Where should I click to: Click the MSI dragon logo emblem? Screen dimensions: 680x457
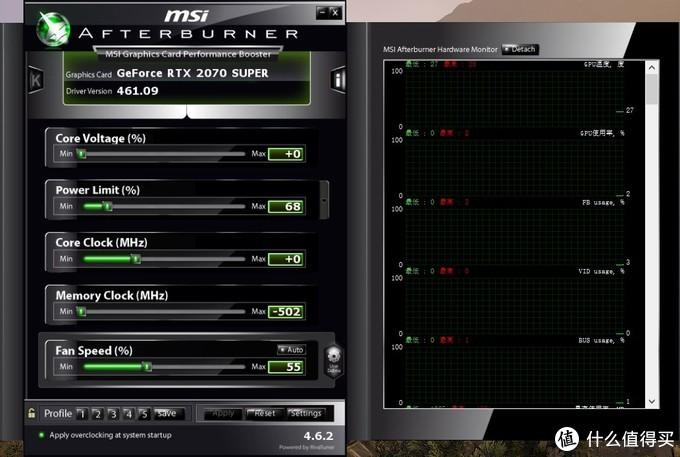(53, 30)
